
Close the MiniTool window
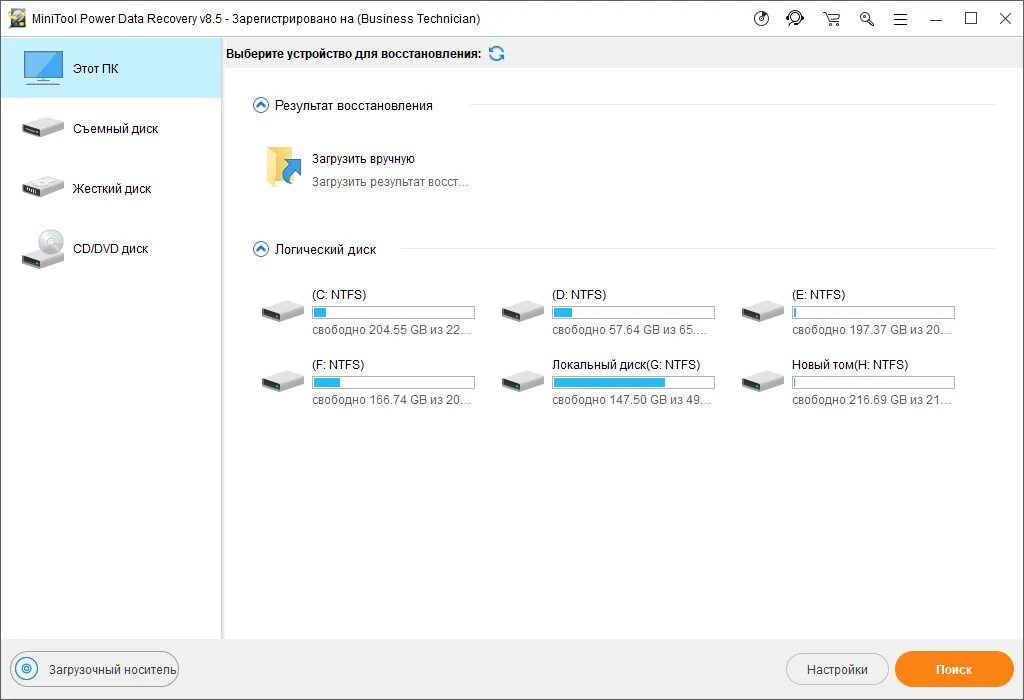1006,19
